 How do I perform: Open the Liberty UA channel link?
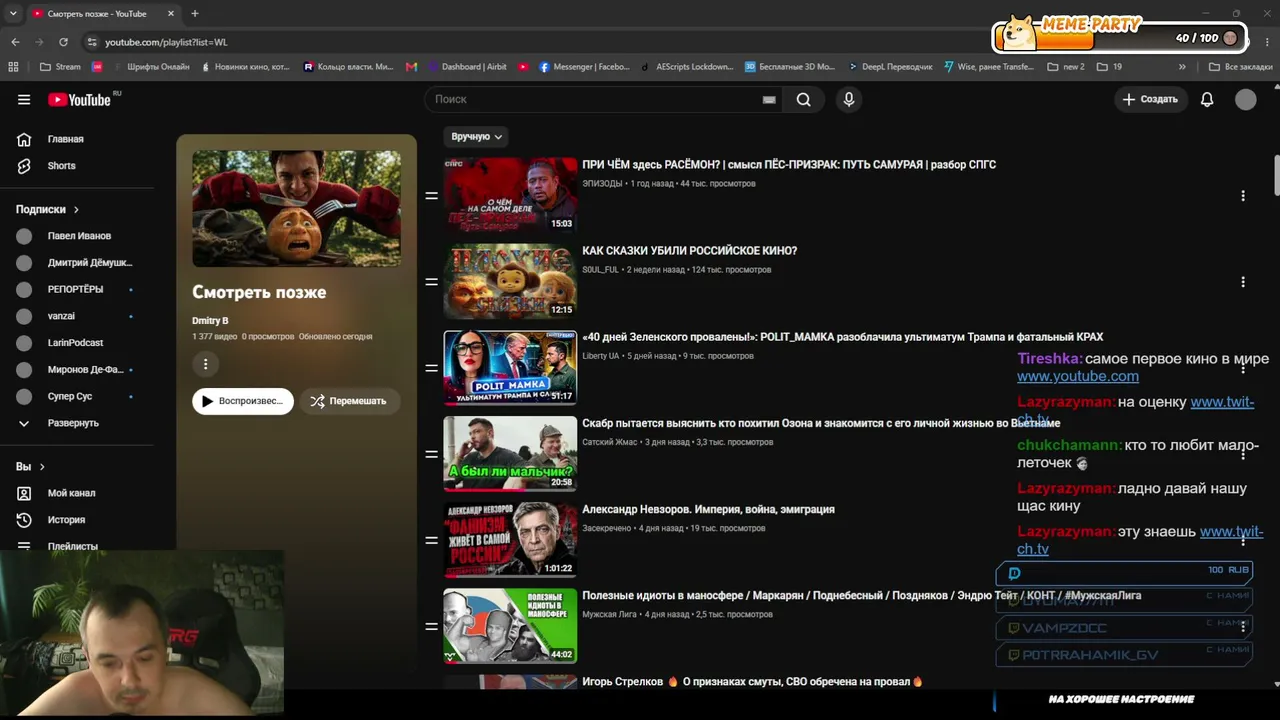tap(601, 356)
